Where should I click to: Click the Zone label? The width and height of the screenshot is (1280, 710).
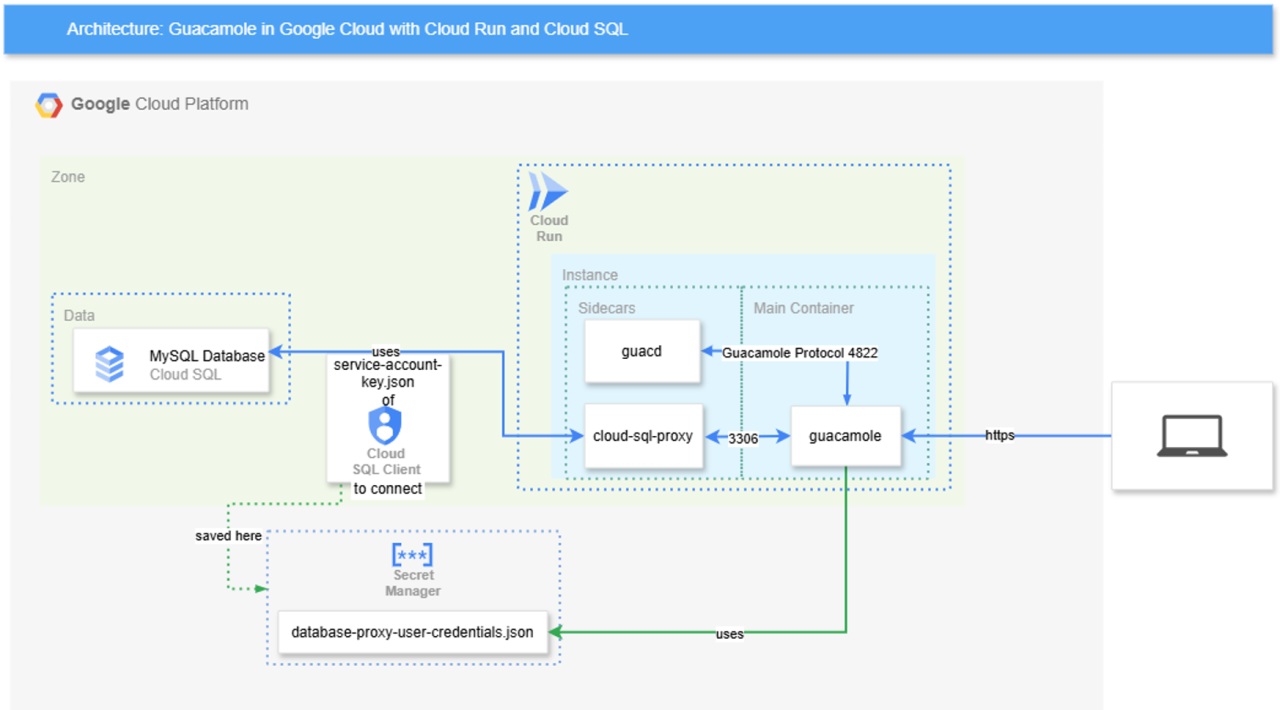(x=68, y=177)
